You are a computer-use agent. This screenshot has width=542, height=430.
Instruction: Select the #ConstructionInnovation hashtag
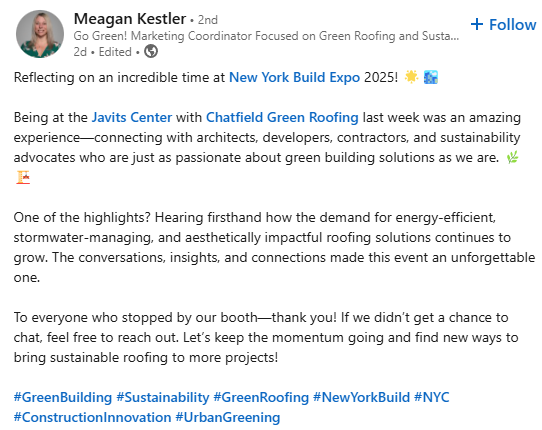[93, 418]
